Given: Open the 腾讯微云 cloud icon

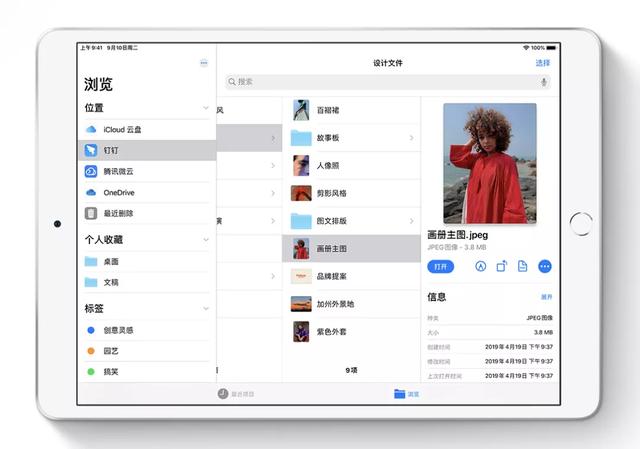Looking at the screenshot, I should pos(91,171).
